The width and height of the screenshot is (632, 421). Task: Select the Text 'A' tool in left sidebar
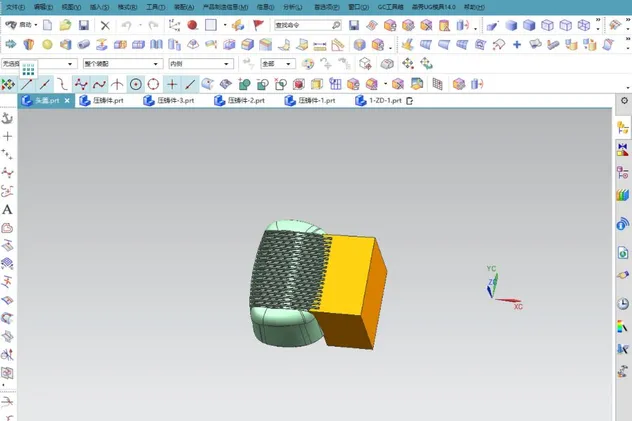[x=7, y=209]
